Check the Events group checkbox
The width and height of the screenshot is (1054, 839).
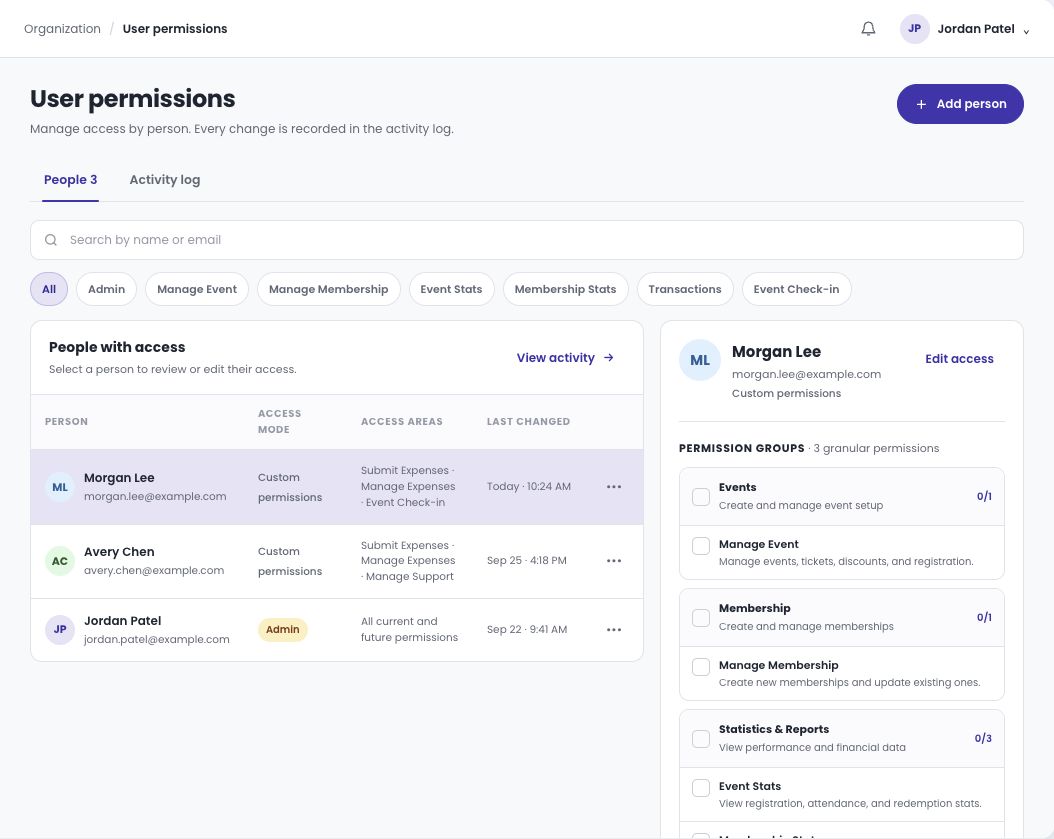(701, 497)
